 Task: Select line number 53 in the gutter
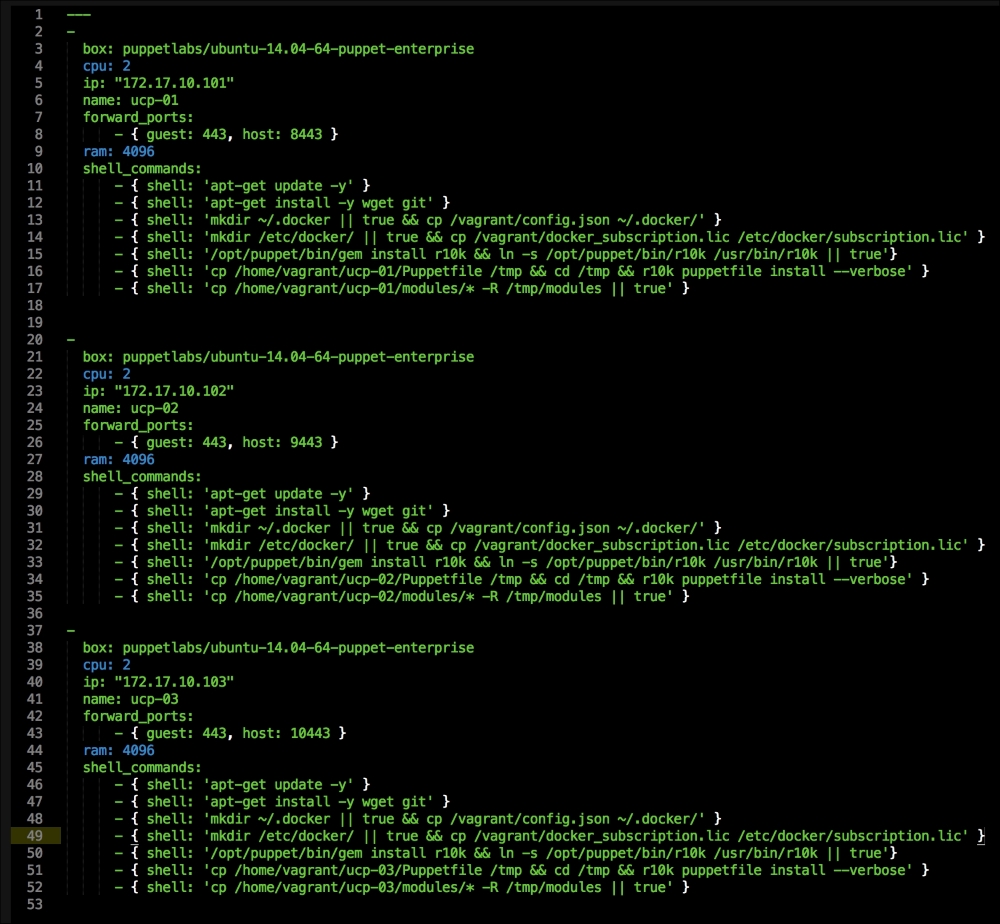[x=36, y=904]
